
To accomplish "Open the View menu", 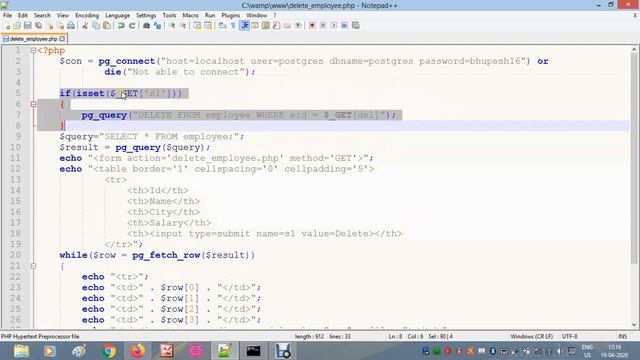I will (63, 15).
